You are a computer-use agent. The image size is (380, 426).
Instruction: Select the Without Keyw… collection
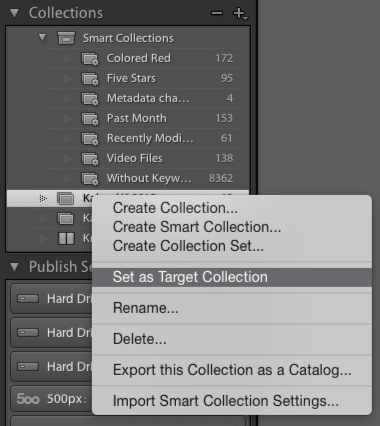(149, 178)
